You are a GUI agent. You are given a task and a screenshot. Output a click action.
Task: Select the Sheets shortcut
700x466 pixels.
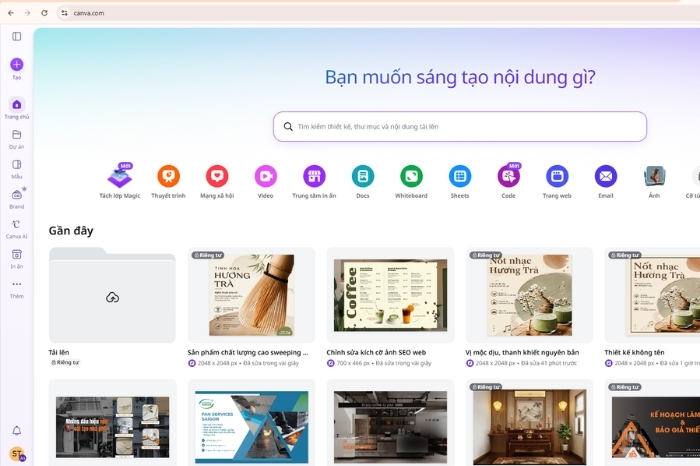[x=460, y=181]
